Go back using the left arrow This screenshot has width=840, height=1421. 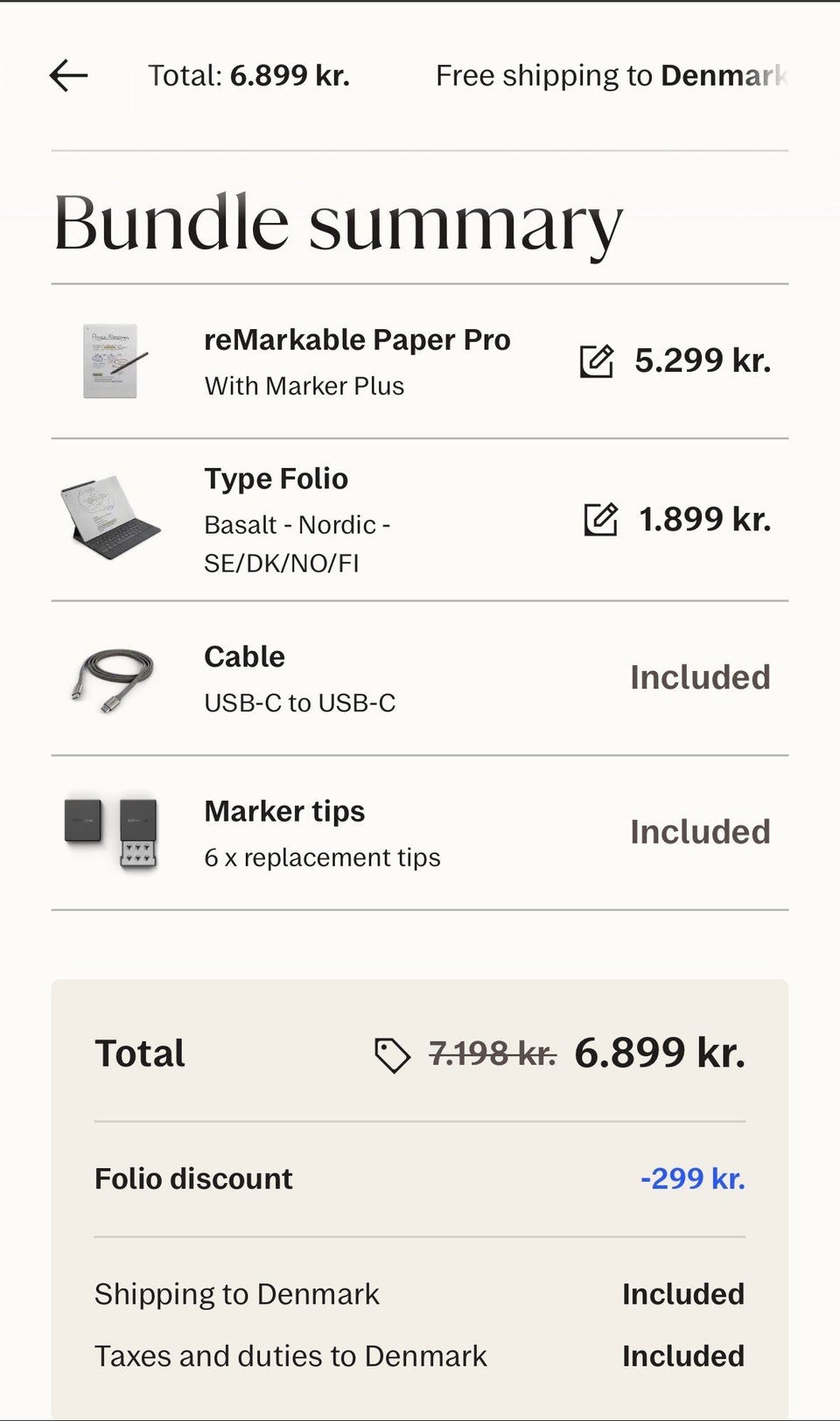pos(68,76)
